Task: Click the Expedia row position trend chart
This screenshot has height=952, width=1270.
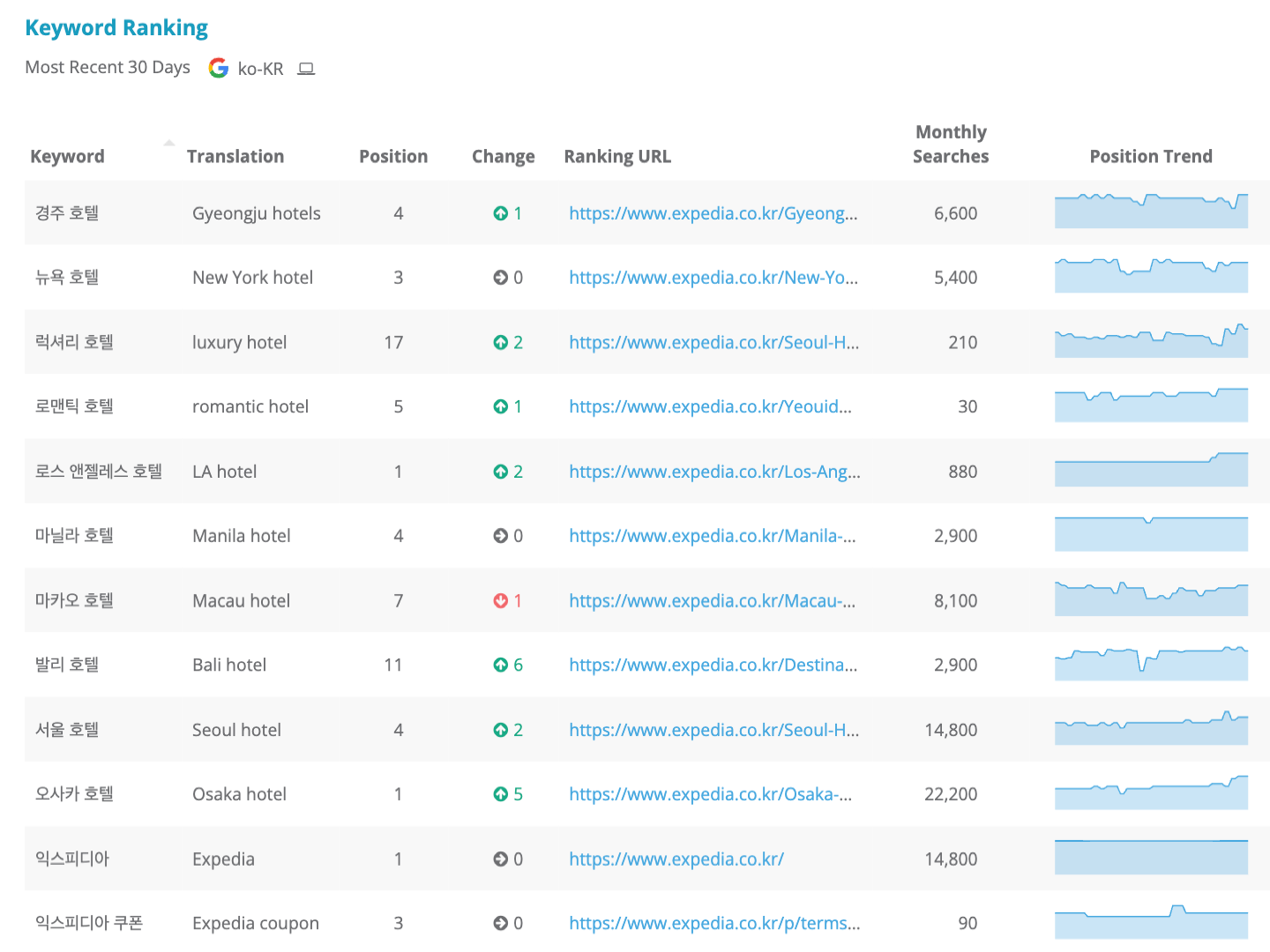Action: (1151, 857)
